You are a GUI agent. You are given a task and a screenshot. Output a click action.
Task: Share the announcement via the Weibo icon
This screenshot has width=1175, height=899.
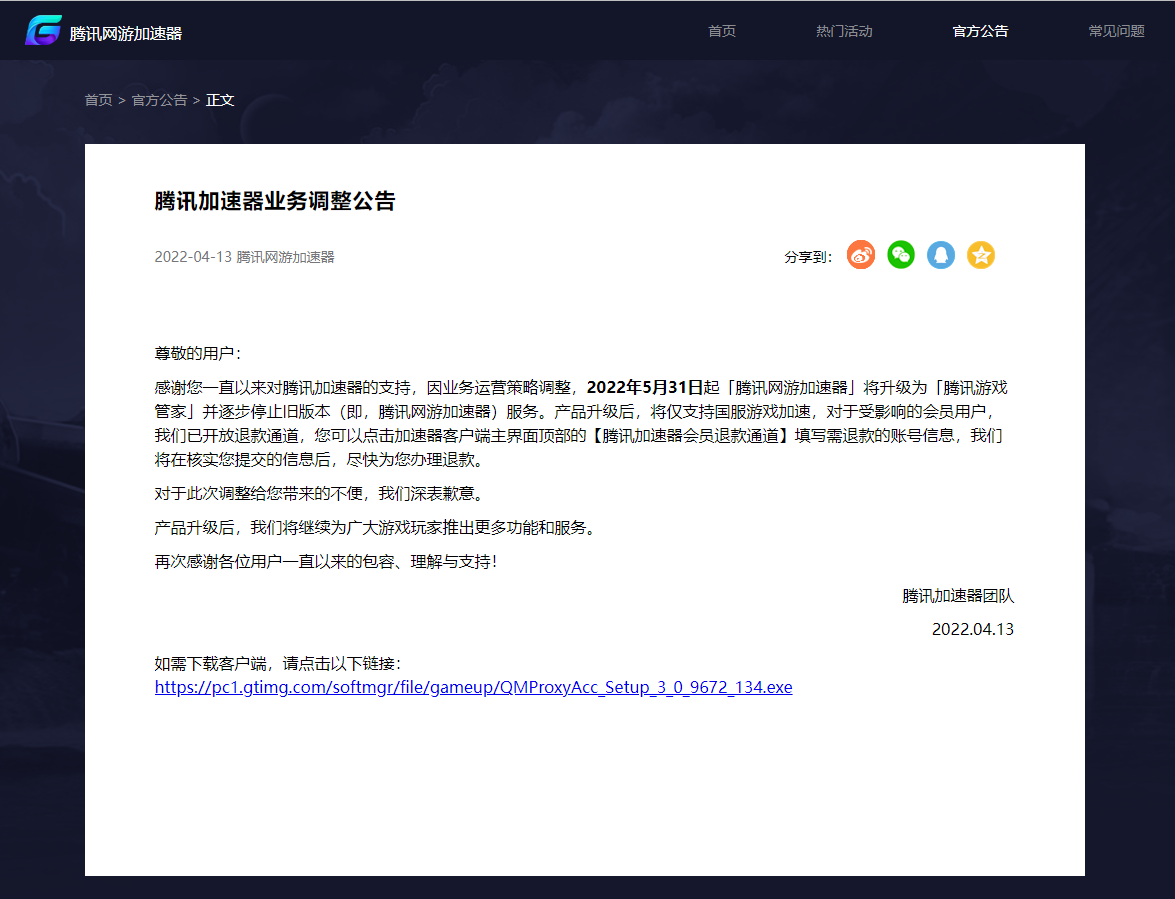click(x=860, y=255)
